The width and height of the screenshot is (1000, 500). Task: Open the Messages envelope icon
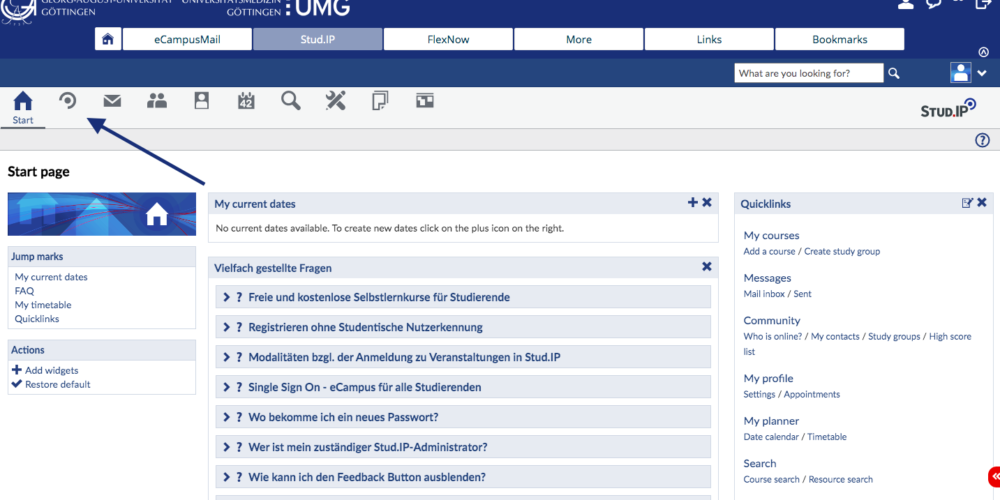pyautogui.click(x=112, y=101)
